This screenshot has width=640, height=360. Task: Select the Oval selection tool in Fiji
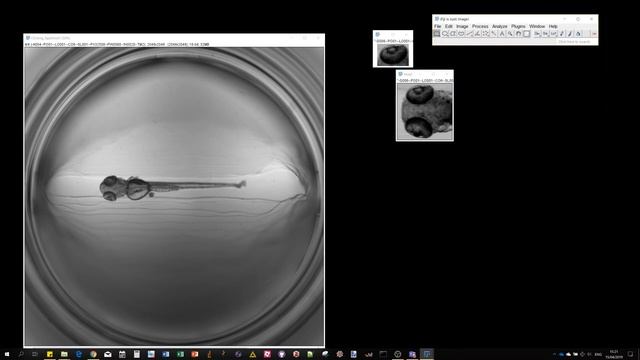point(445,34)
